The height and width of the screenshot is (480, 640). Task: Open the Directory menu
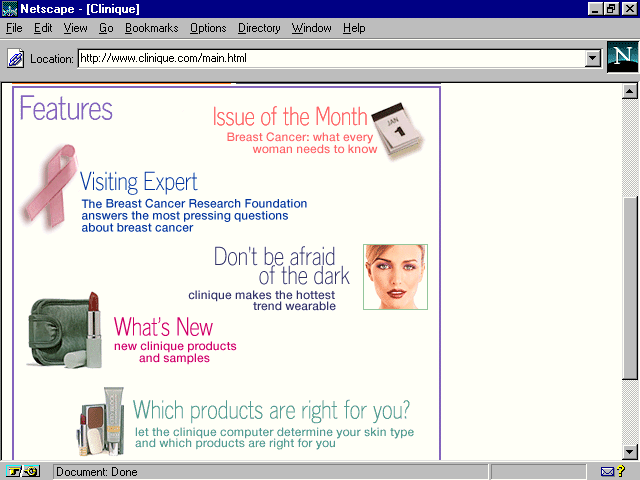pos(259,28)
